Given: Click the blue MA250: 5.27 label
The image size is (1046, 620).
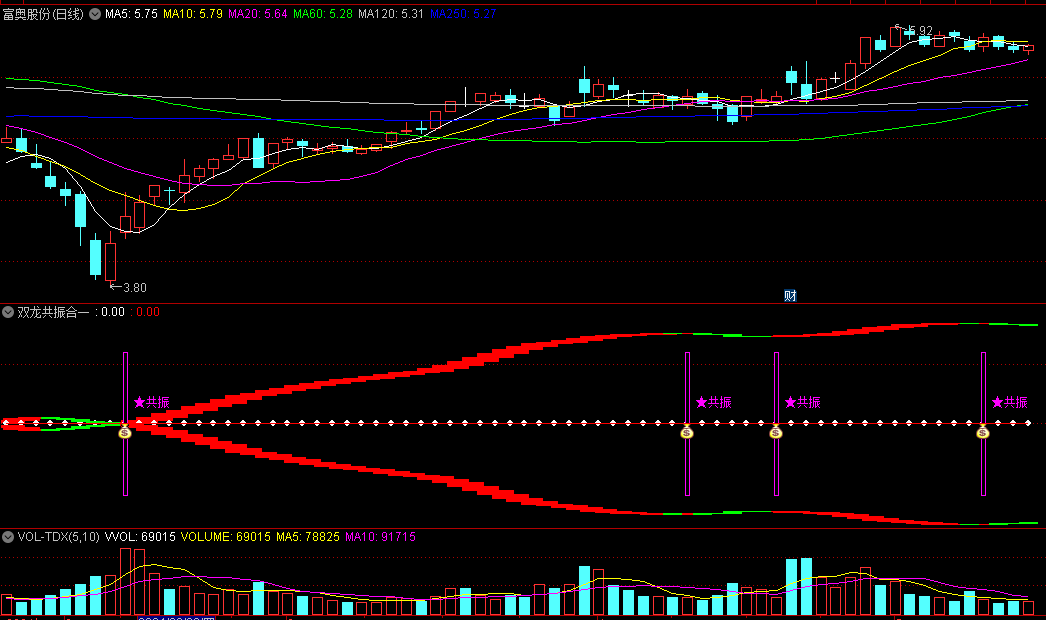Looking at the screenshot, I should pyautogui.click(x=463, y=14).
